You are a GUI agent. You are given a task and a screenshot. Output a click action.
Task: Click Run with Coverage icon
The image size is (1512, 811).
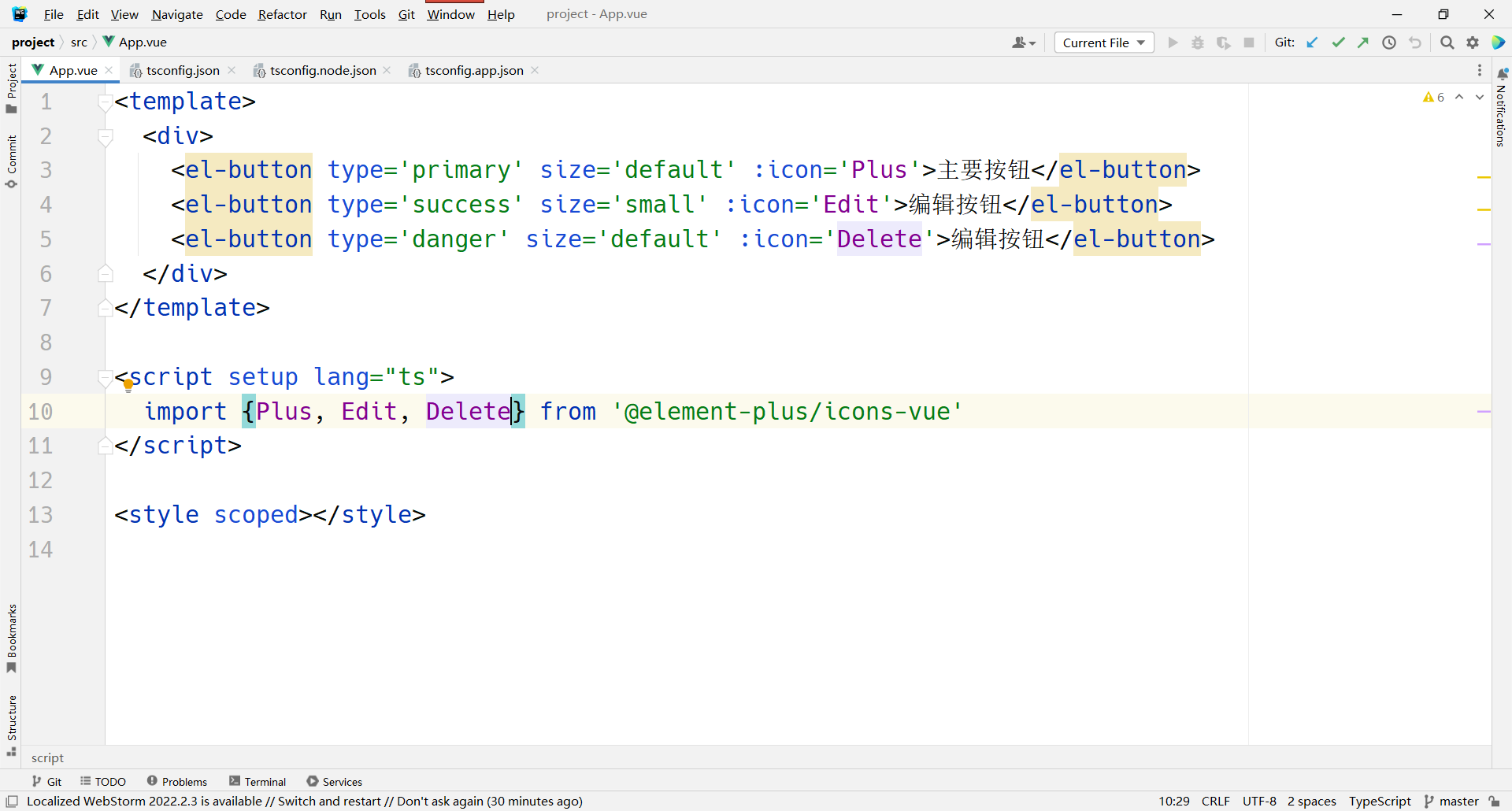[x=1223, y=43]
